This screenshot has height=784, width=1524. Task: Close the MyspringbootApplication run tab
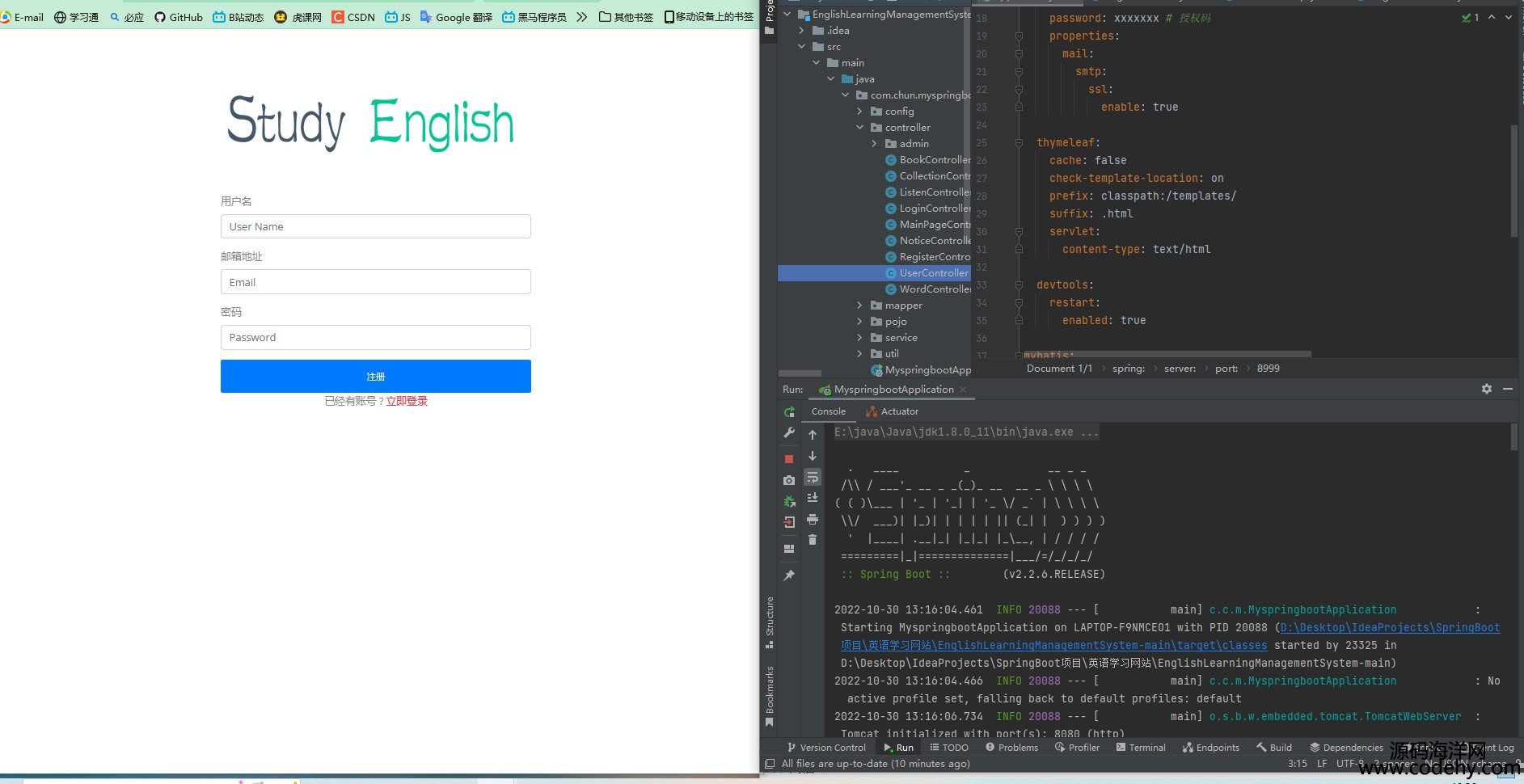[963, 390]
